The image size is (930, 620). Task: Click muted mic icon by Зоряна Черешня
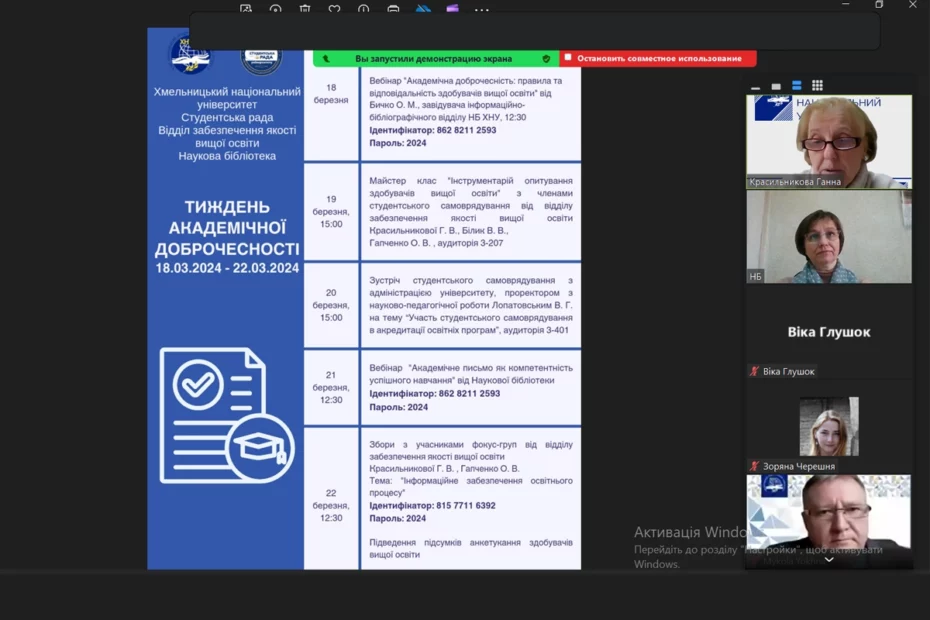(755, 466)
